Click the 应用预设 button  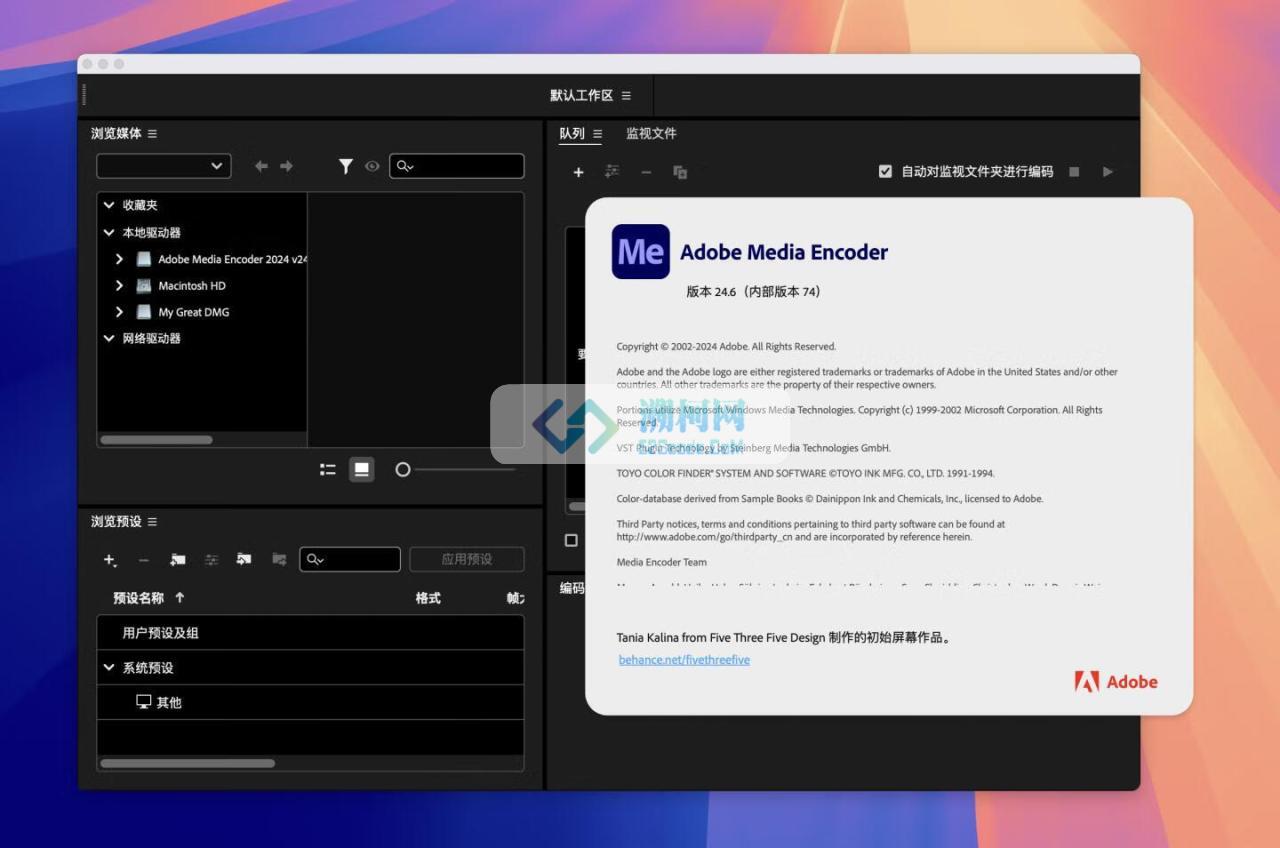[x=467, y=559]
